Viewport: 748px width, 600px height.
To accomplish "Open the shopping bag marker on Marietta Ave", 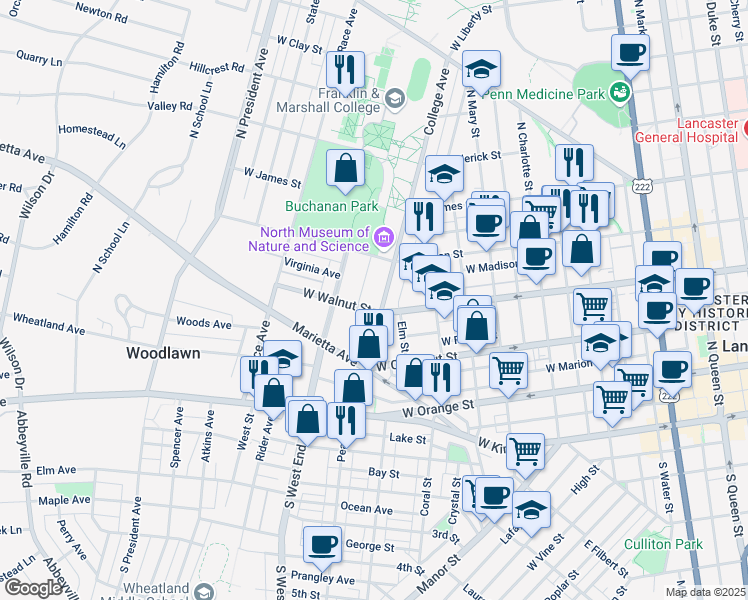I will [x=369, y=346].
